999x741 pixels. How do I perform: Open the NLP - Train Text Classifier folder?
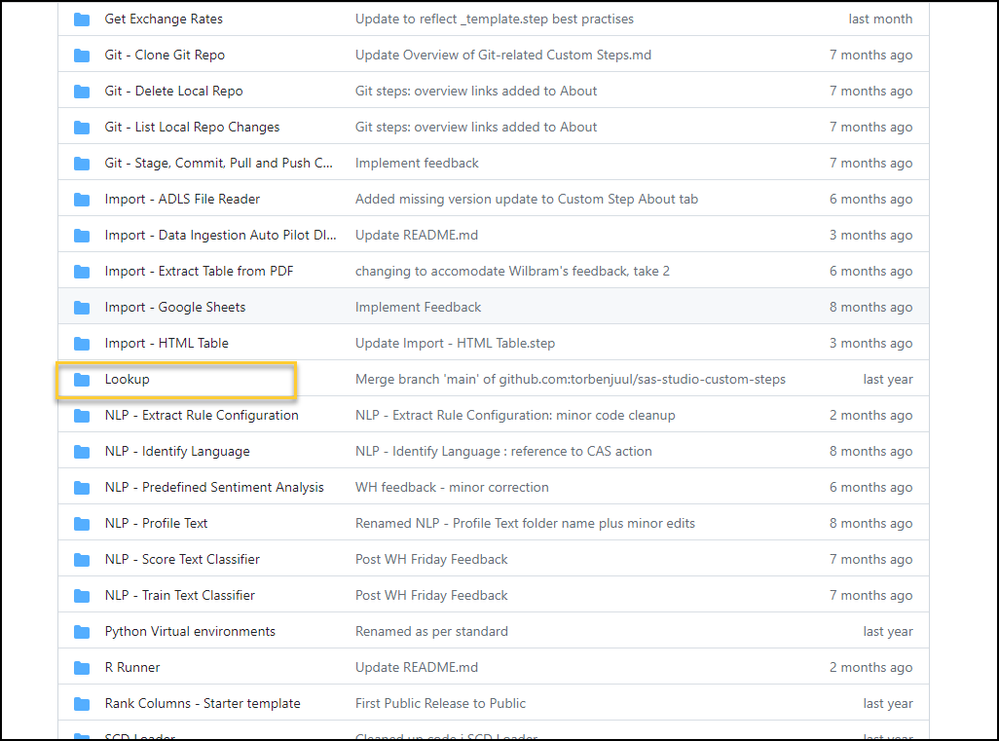179,596
